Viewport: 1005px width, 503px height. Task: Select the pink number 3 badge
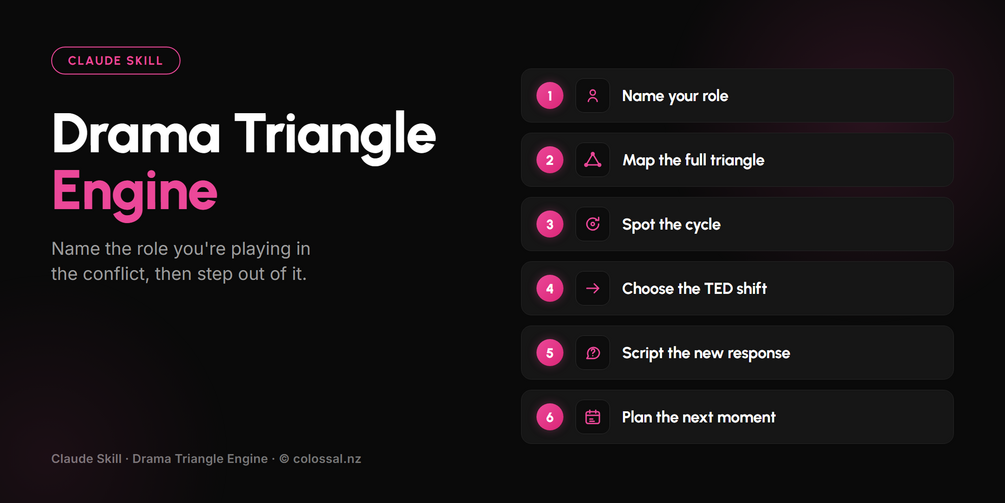click(549, 224)
